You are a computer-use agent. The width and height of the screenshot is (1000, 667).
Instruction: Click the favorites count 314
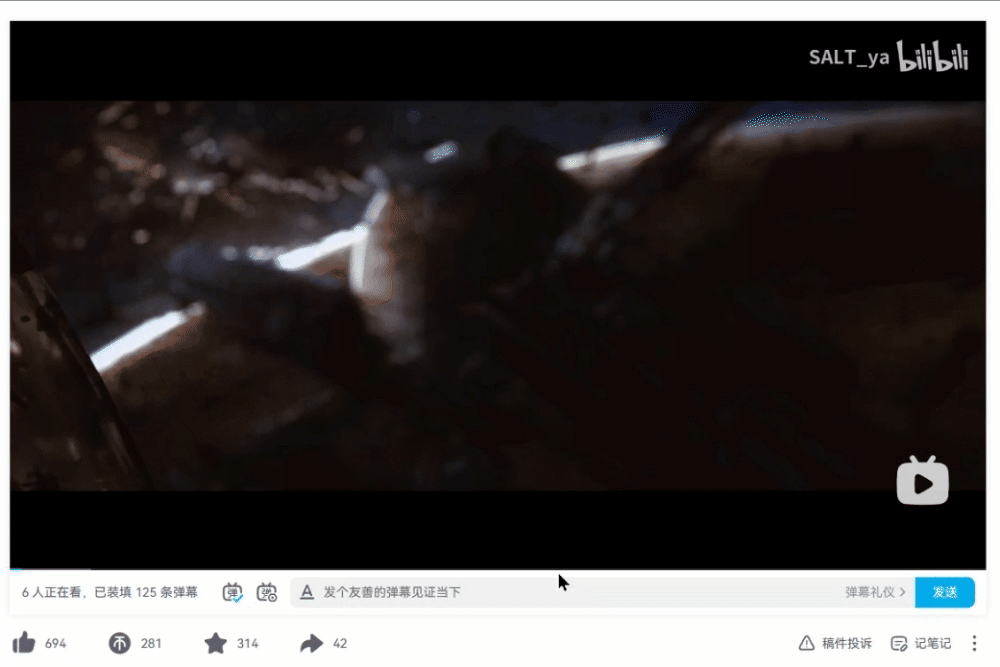tap(247, 643)
